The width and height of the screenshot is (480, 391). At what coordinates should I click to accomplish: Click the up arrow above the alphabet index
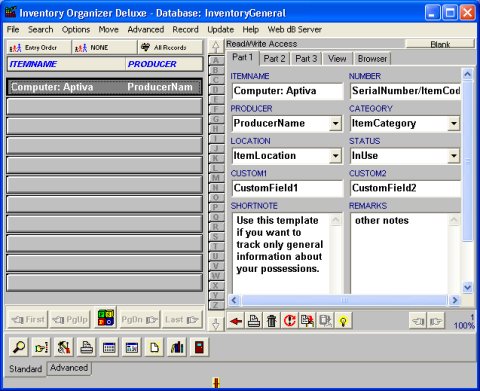click(216, 46)
